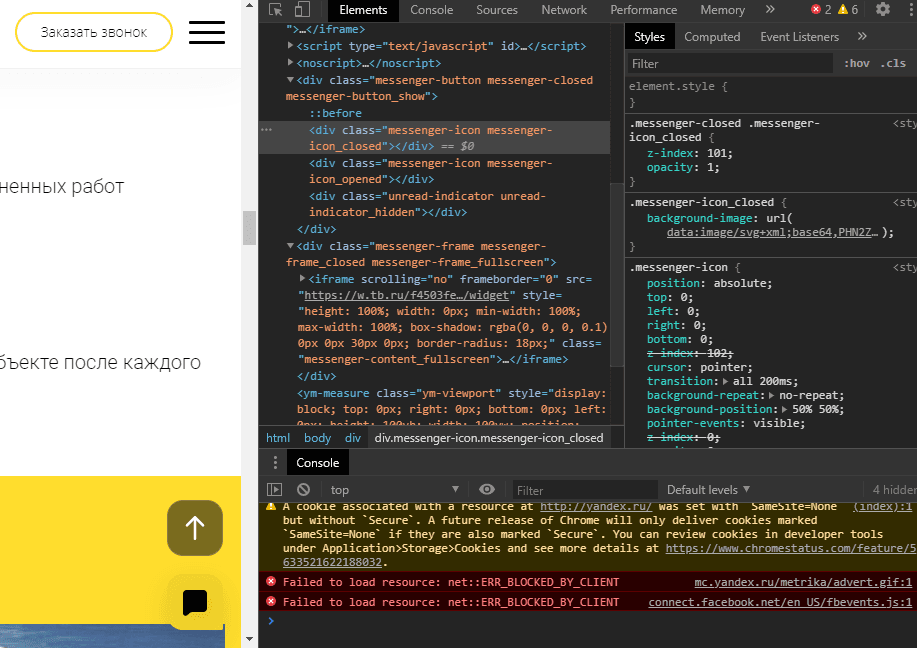Viewport: 917px width, 648px height.
Task: Select the unread-indicator div node
Action: point(428,204)
